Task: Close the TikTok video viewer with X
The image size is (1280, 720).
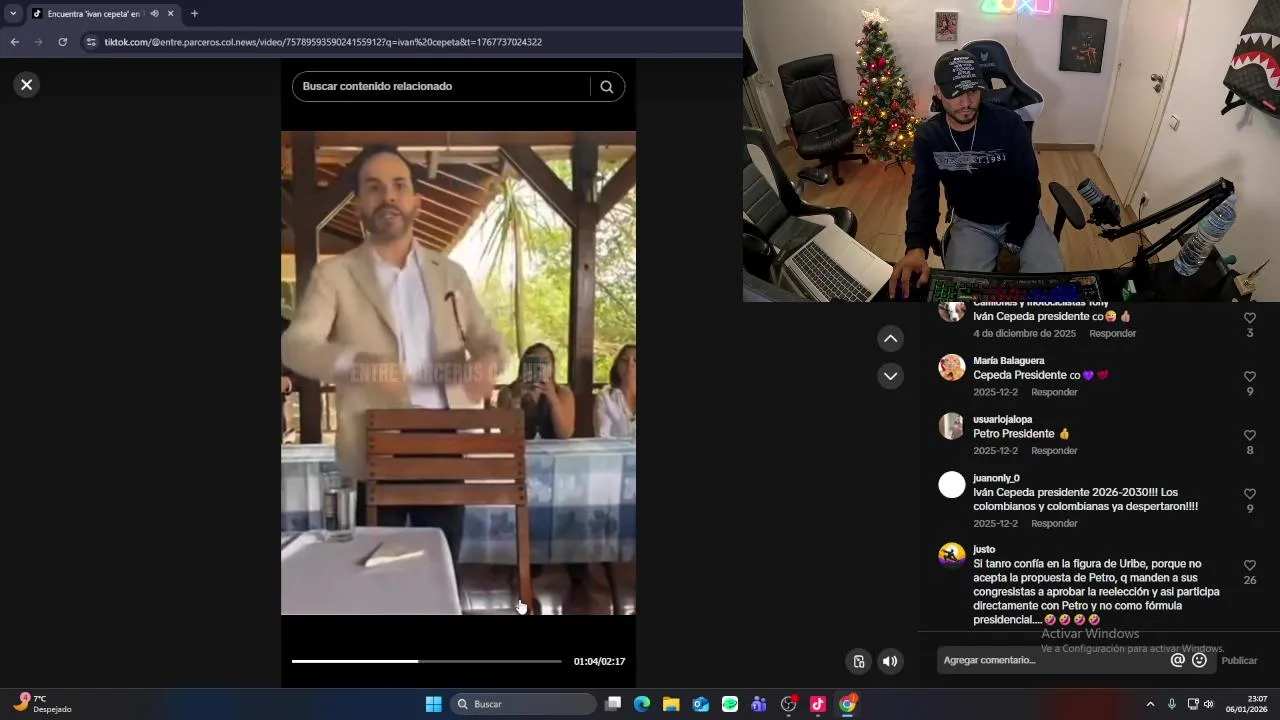Action: click(27, 85)
